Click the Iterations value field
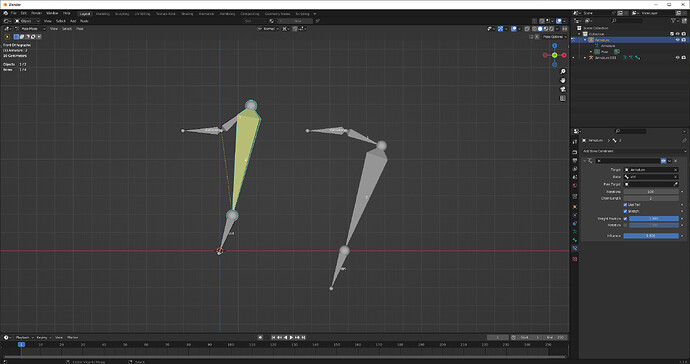The width and height of the screenshot is (690, 364). coord(651,192)
